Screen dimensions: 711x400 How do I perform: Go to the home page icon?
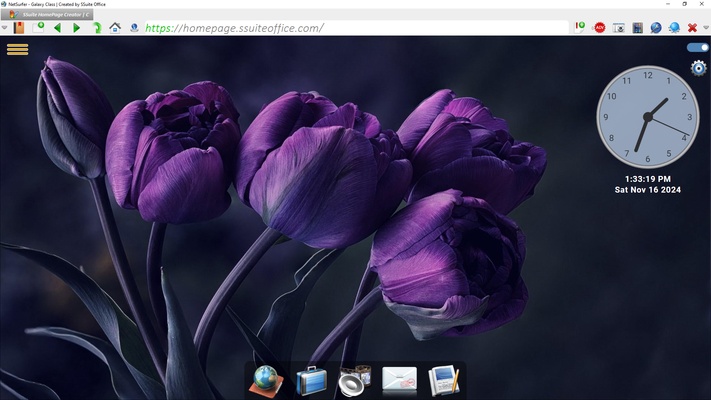[115, 28]
